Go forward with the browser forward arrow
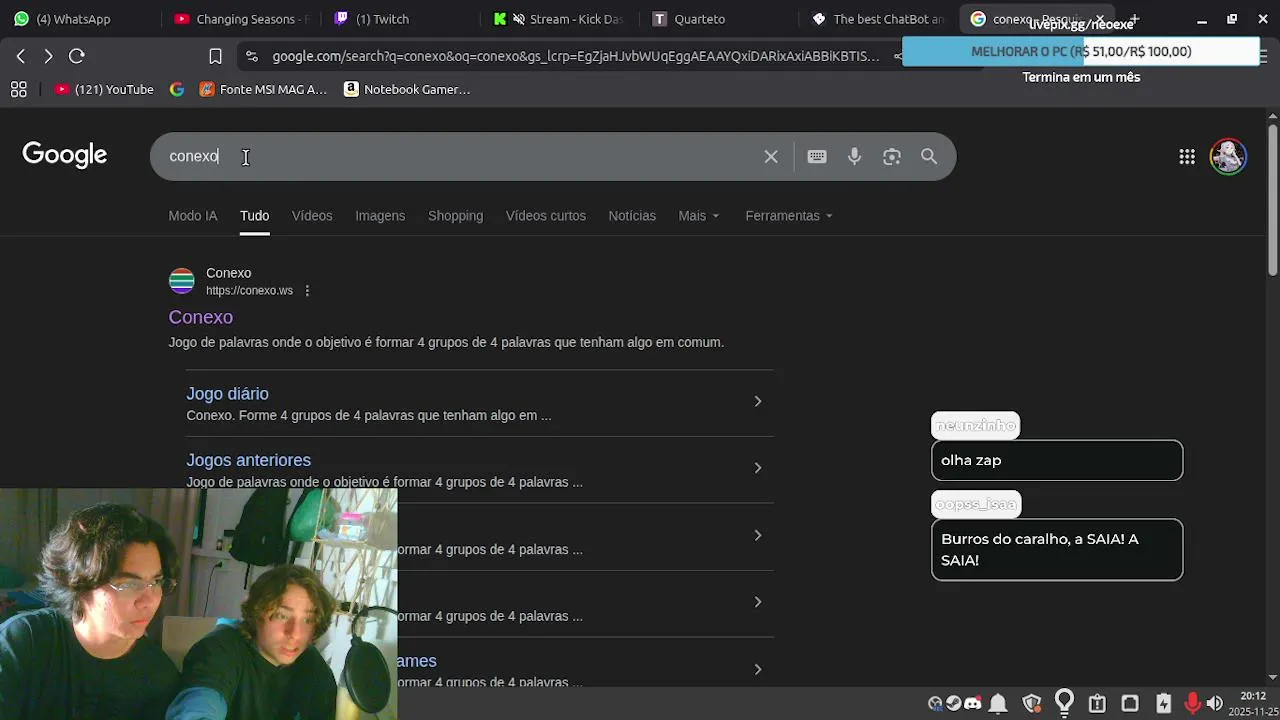Viewport: 1280px width, 720px height. (x=48, y=56)
